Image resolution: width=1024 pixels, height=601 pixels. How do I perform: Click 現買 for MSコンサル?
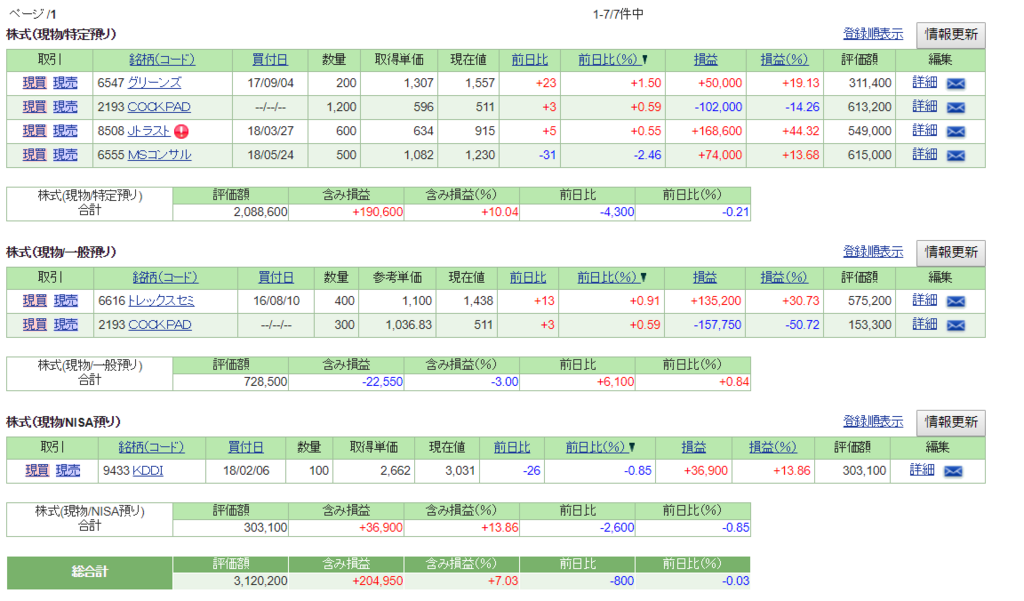tap(35, 155)
